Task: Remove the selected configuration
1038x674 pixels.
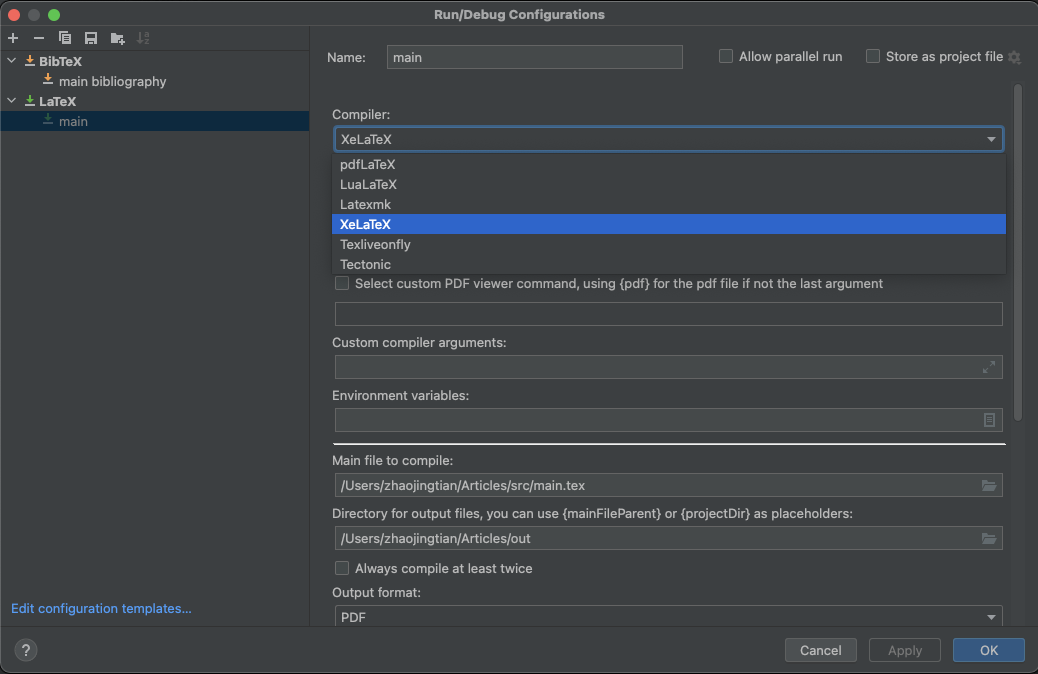Action: pos(39,38)
